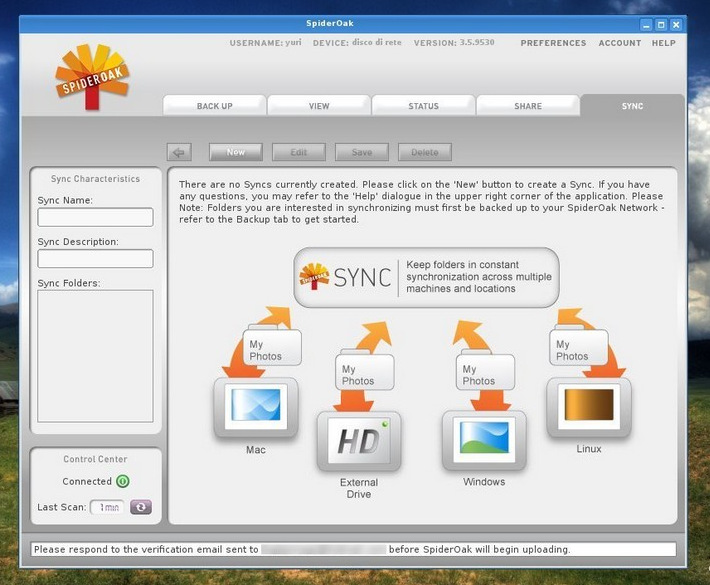Click the back arrow button
This screenshot has height=585, width=710.
(179, 152)
